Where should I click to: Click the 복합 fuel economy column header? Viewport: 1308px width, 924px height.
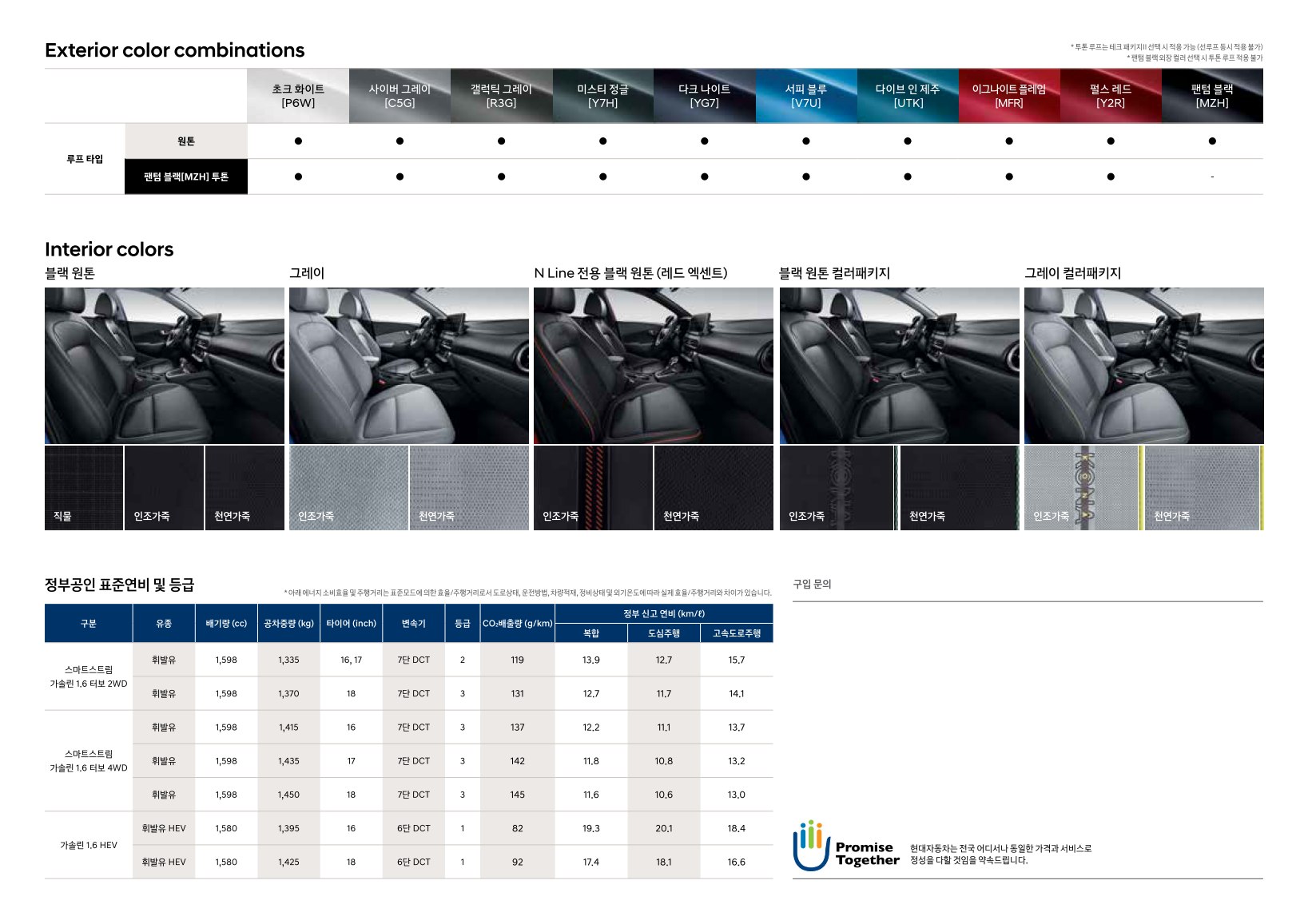click(590, 633)
